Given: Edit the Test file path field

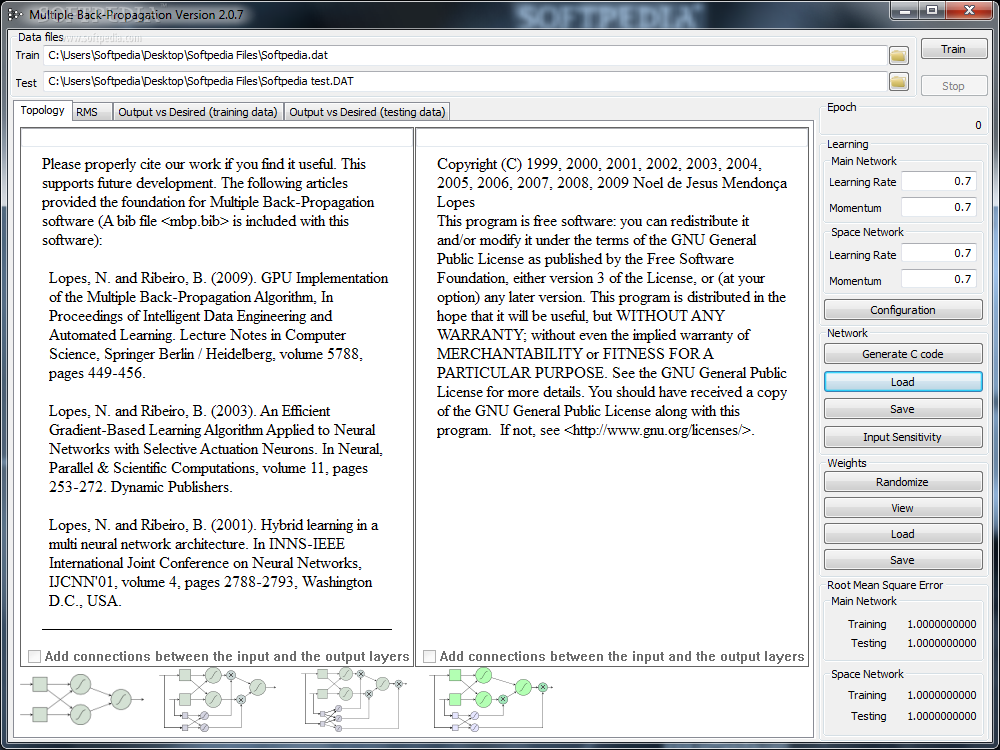Looking at the screenshot, I should pos(466,82).
